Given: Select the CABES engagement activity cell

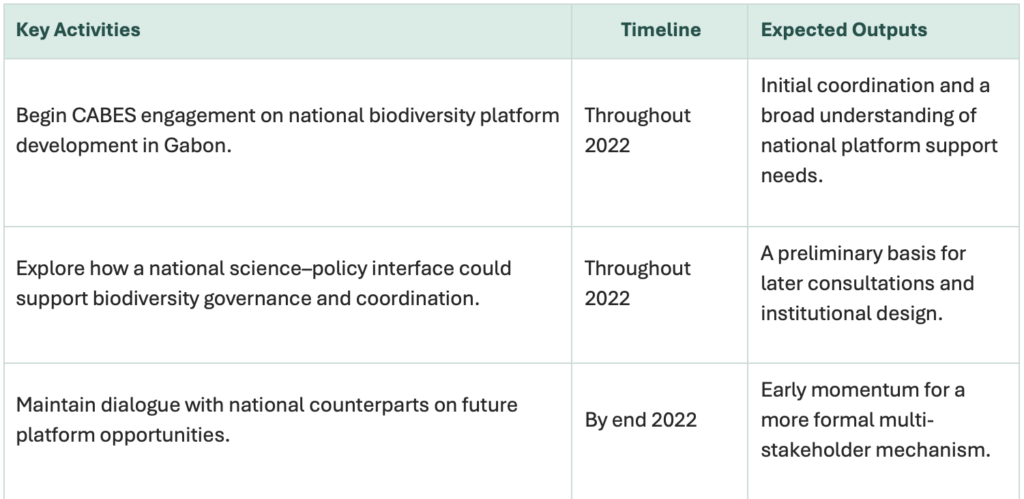Looking at the screenshot, I should 288,130.
